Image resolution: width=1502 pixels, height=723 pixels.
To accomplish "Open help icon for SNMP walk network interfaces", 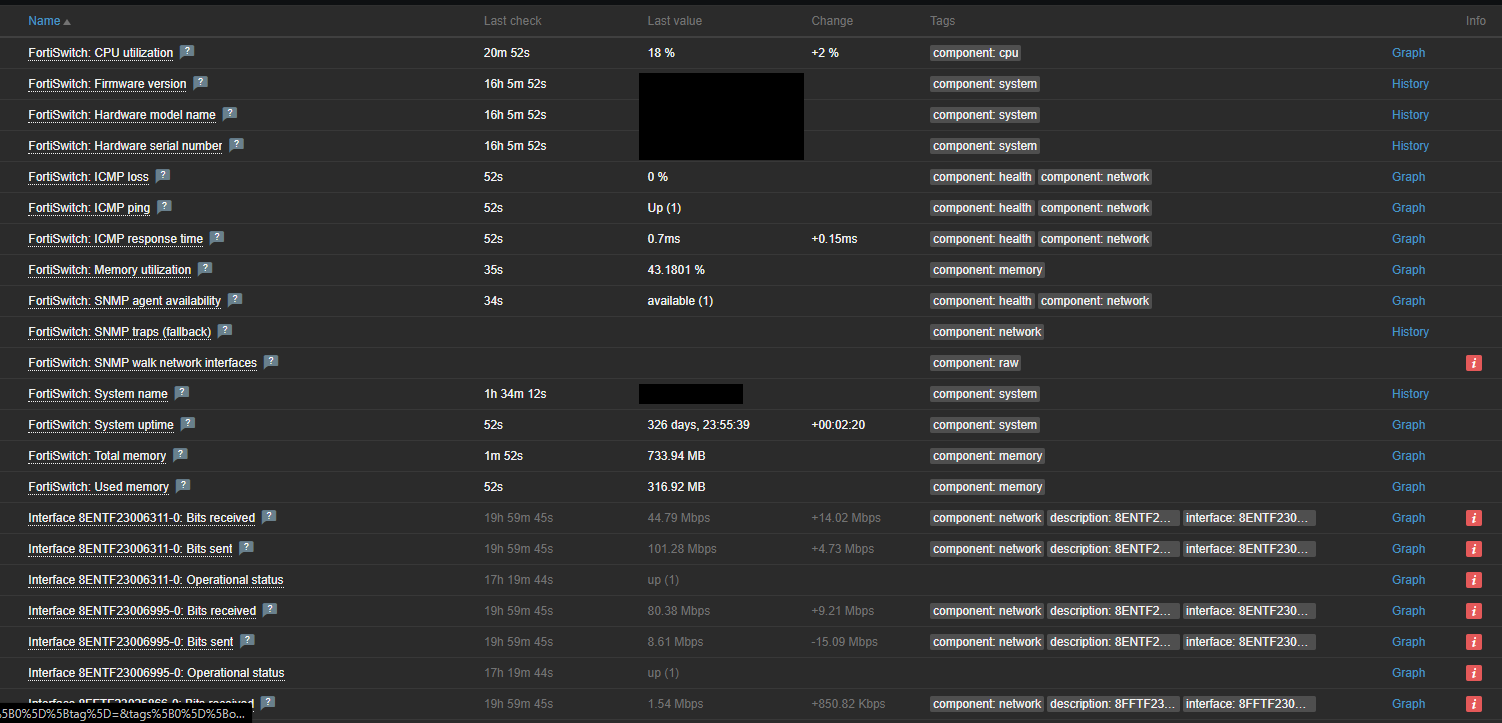I will point(270,362).
